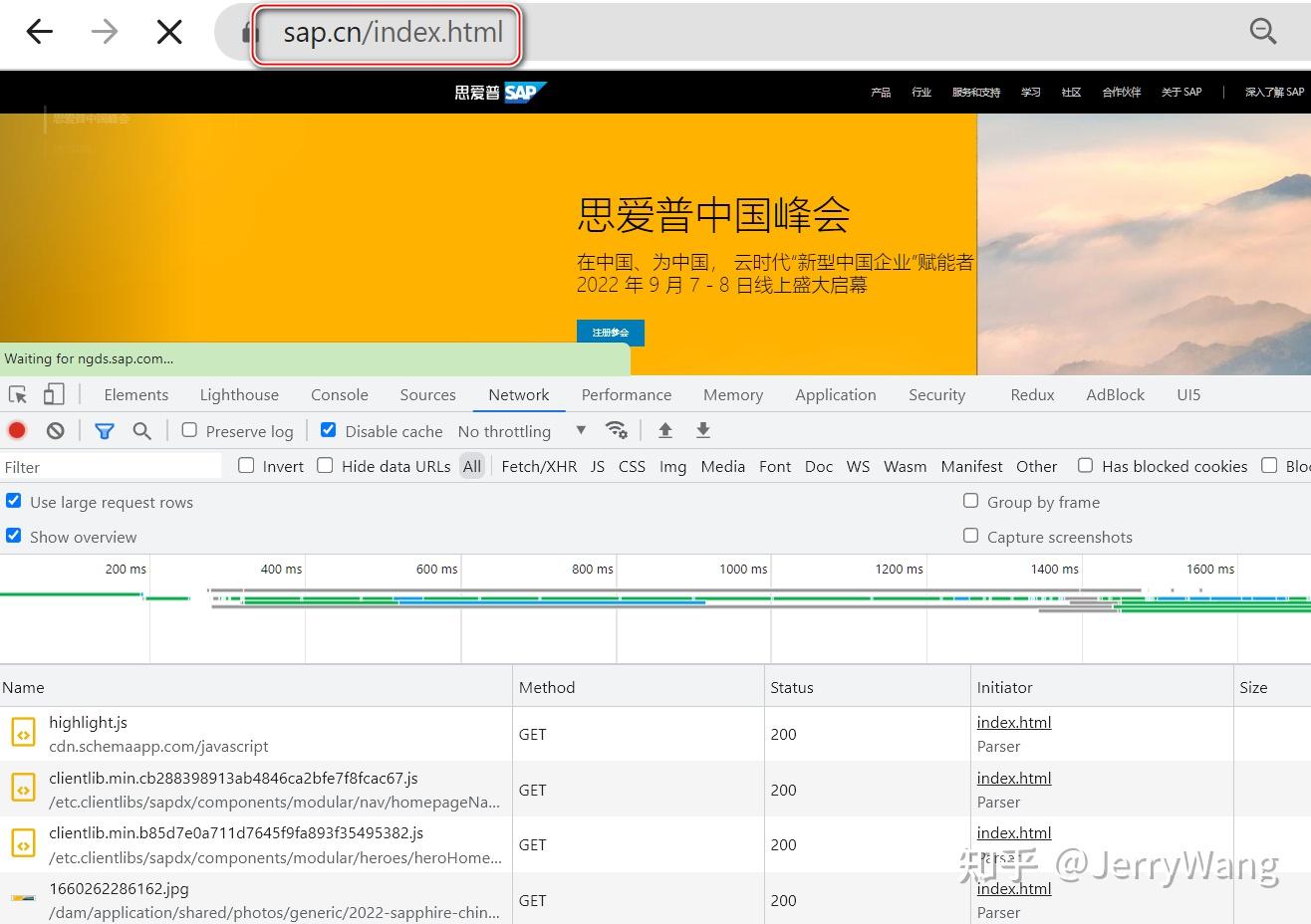Open the Sources tab
1311x924 pixels.
[428, 394]
